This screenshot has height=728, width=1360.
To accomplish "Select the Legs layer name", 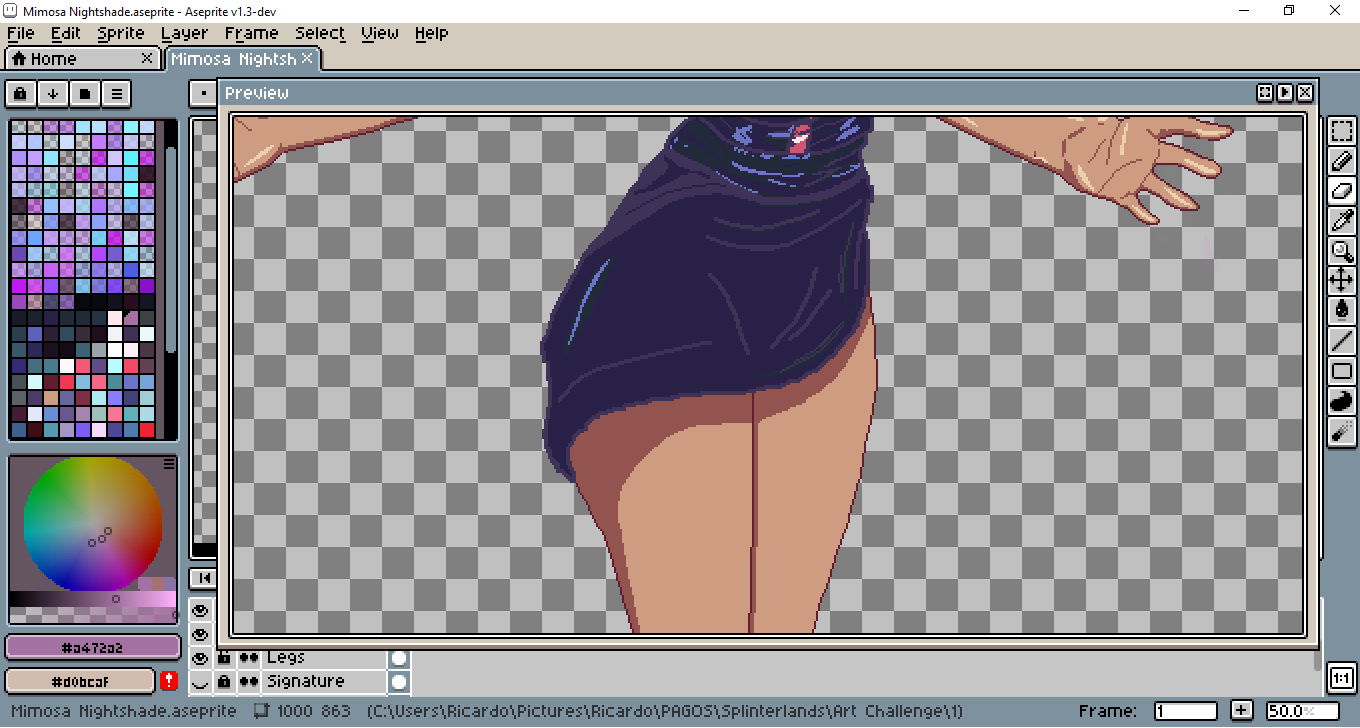I will pos(286,658).
